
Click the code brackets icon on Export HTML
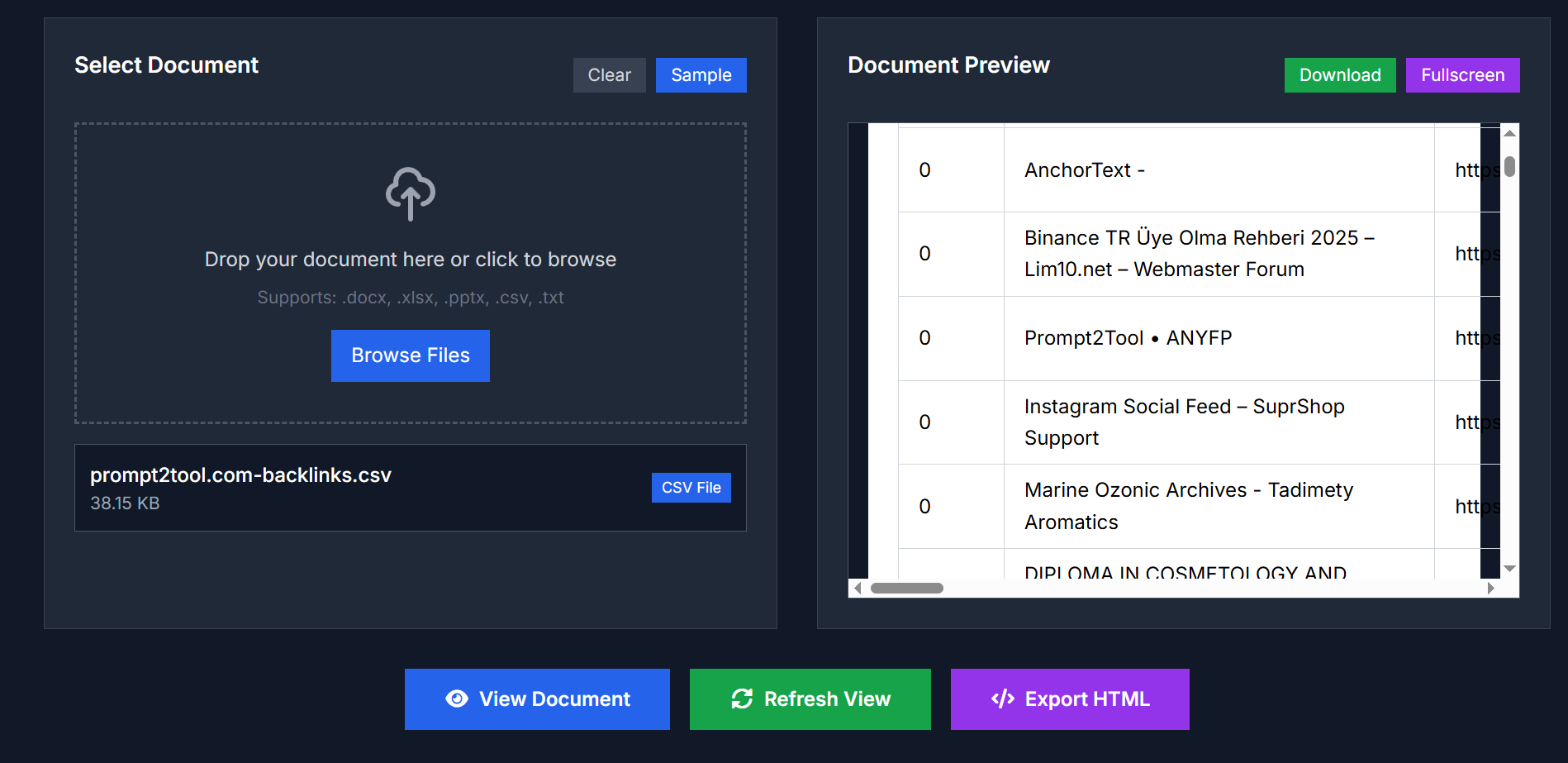1002,699
